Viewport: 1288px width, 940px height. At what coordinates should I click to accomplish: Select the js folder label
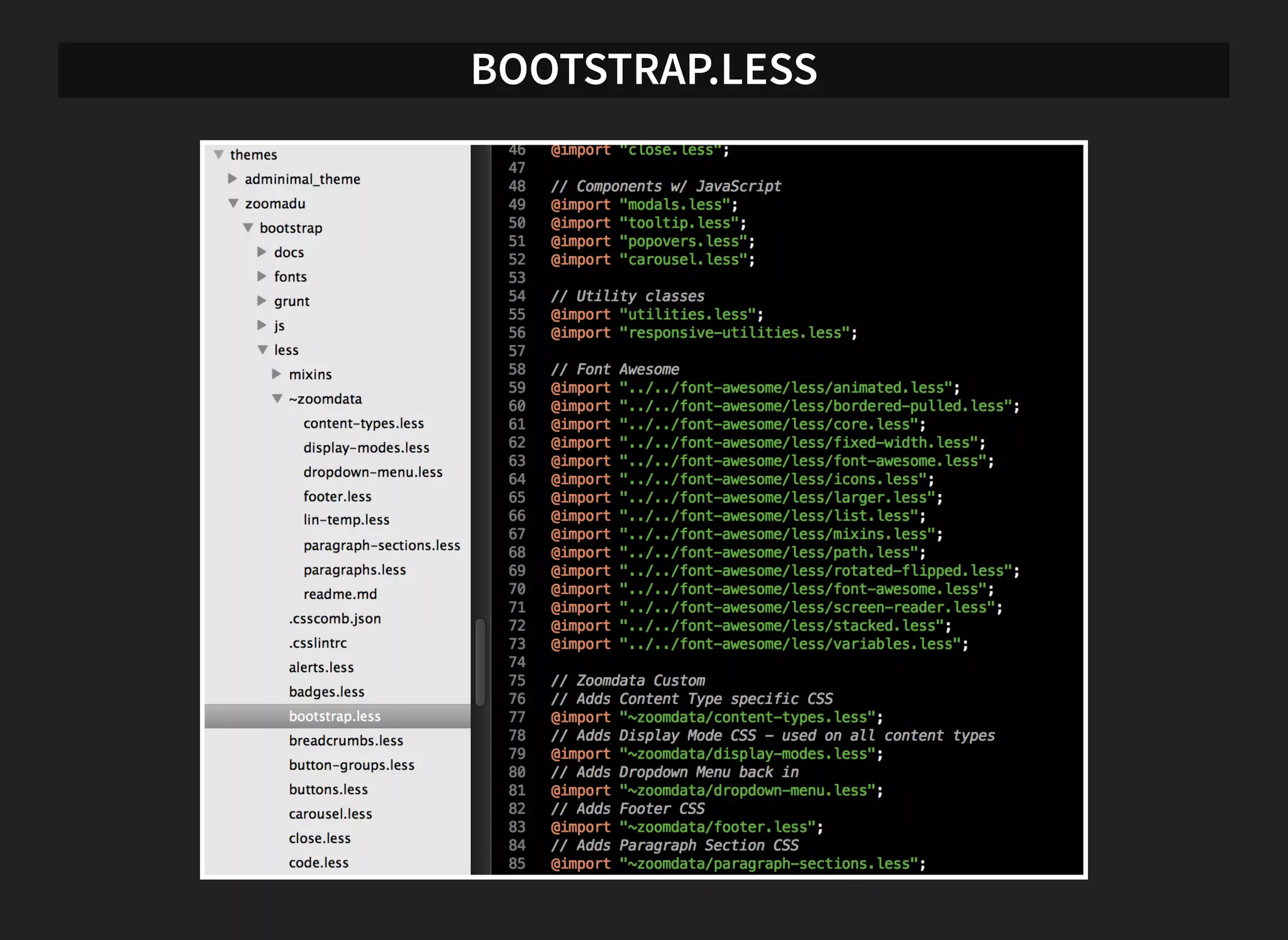[x=279, y=326]
